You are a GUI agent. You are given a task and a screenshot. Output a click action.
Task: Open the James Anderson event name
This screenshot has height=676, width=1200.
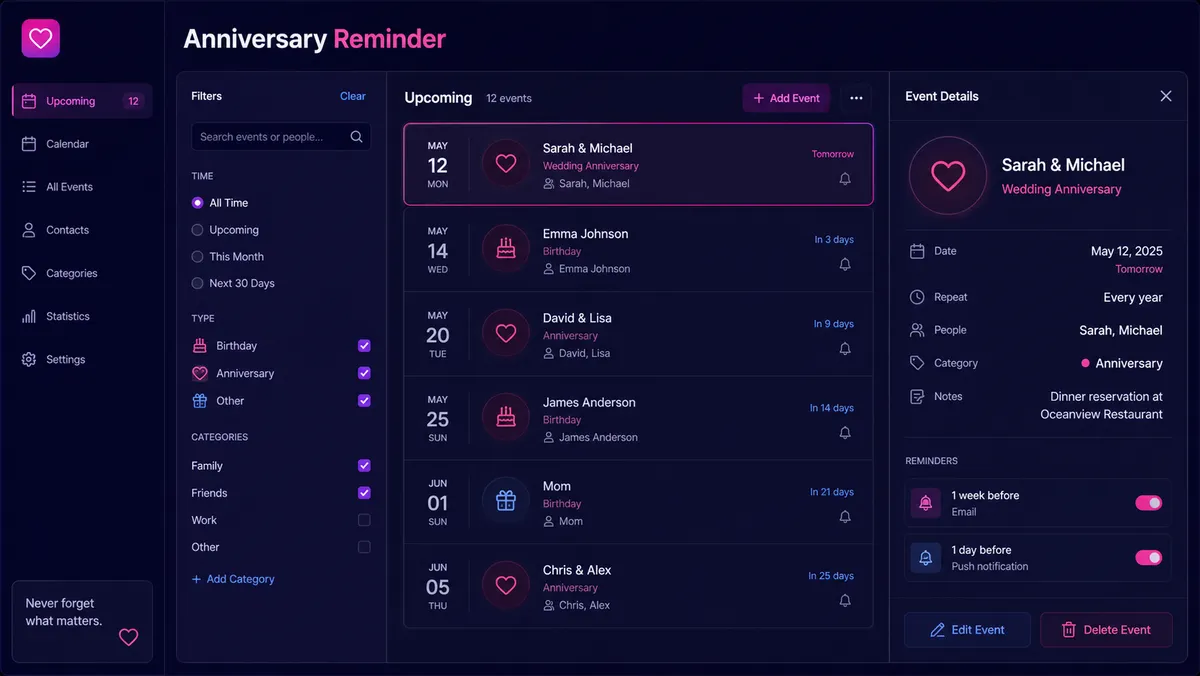589,402
